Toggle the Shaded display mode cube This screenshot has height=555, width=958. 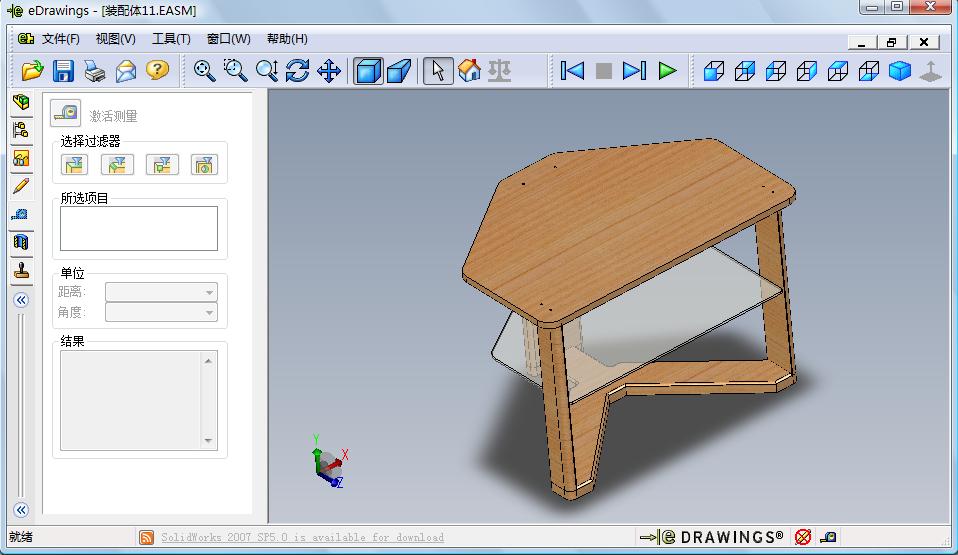(x=368, y=71)
